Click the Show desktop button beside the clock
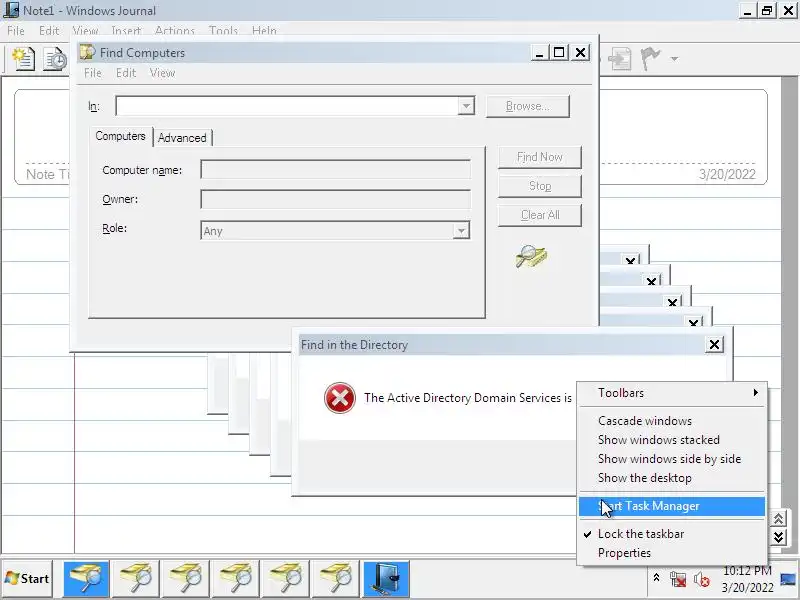Viewport: 800px width, 600px height. coord(788,579)
